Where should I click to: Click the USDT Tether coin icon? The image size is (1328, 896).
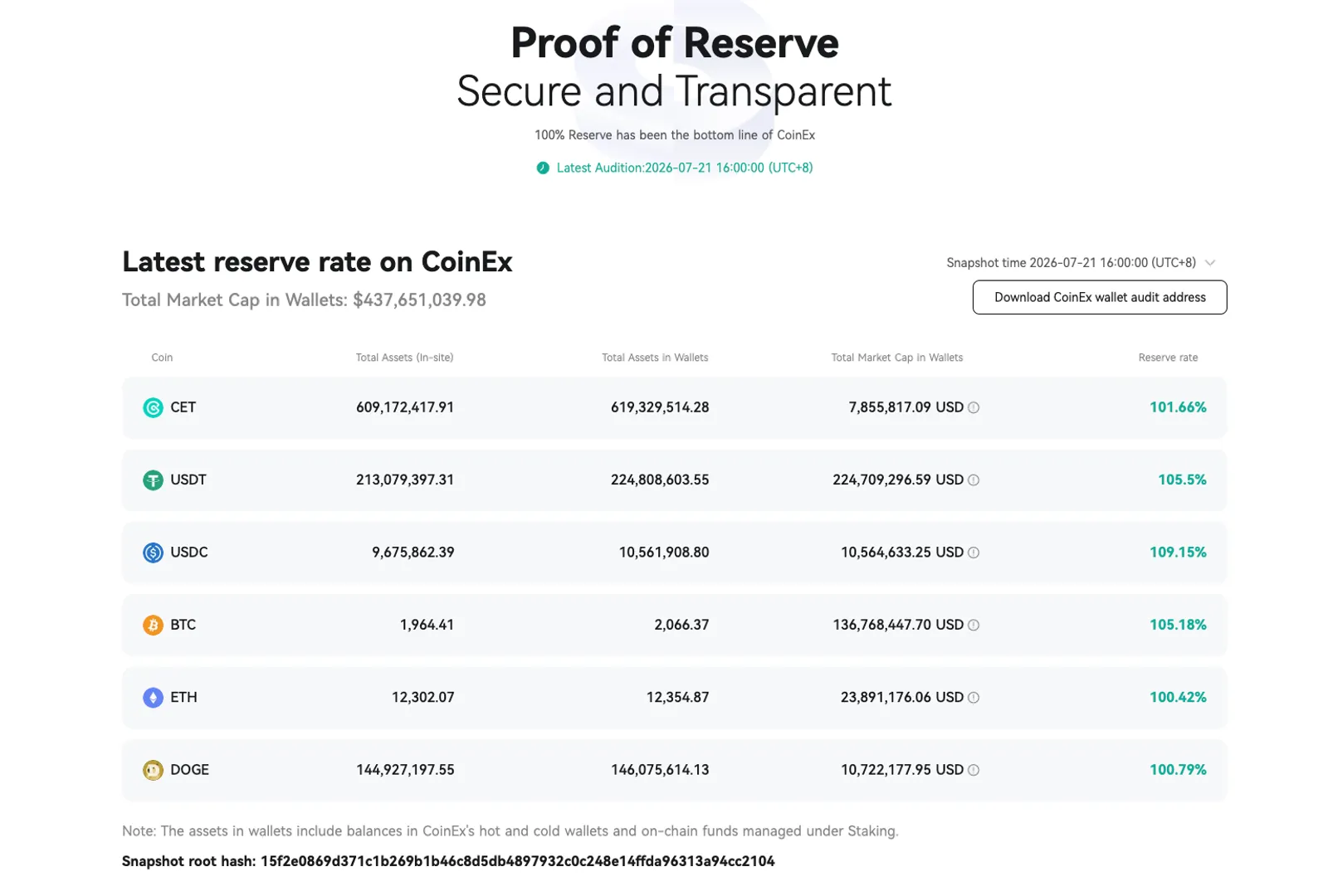tap(153, 480)
